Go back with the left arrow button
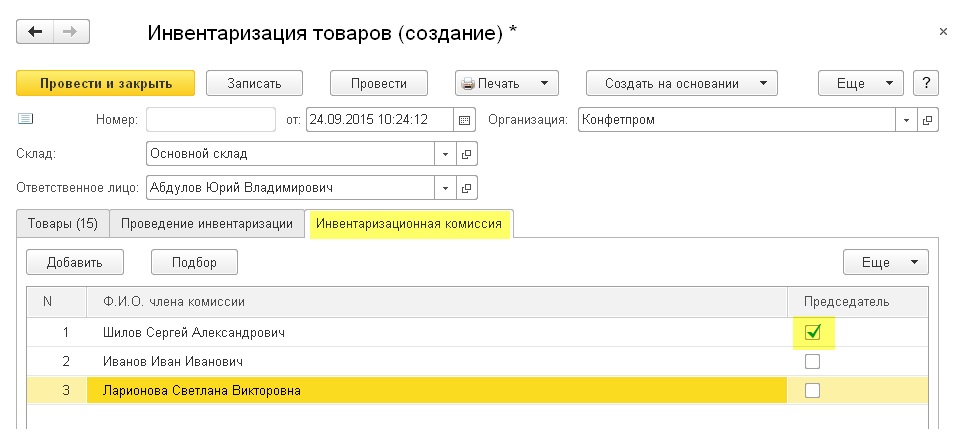964x447 pixels. 35,32
